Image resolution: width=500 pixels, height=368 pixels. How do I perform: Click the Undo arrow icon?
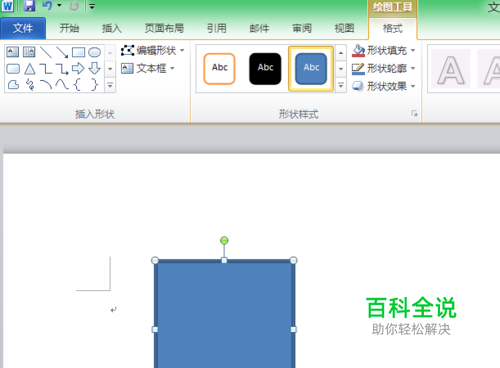coord(47,6)
